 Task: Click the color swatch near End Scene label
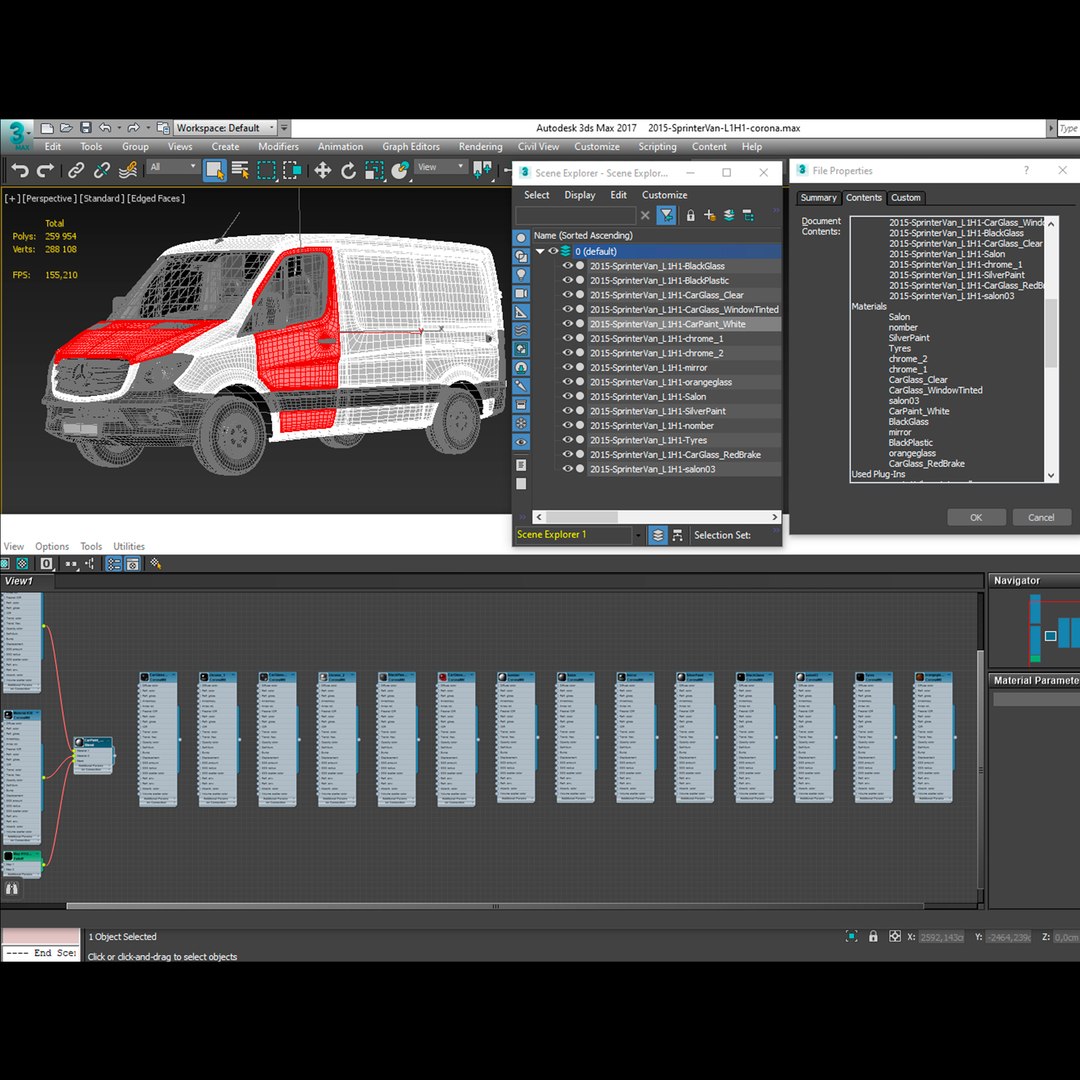point(41,935)
